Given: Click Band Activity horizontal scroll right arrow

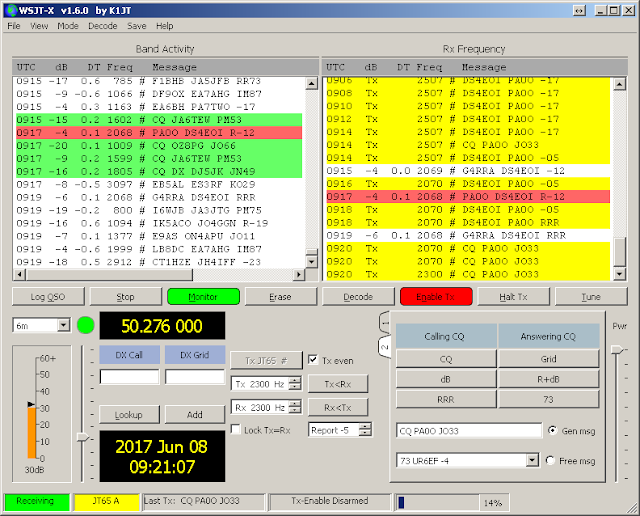Looking at the screenshot, I should click(x=299, y=275).
